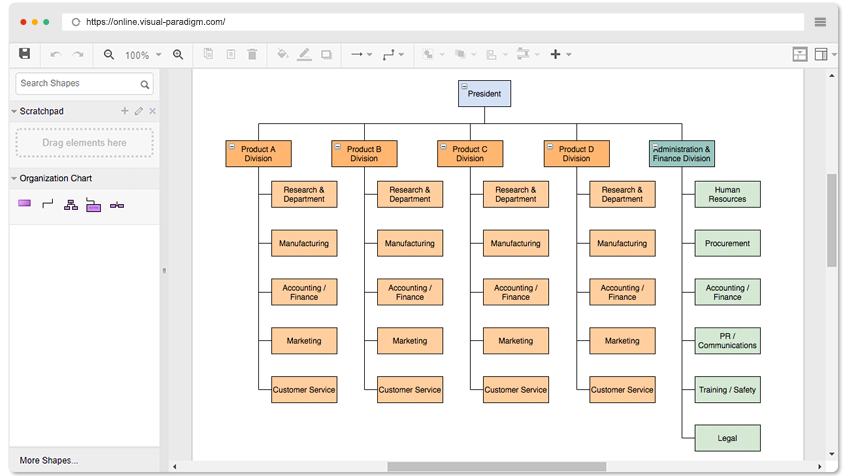Open the 100% zoom level dropdown

pyautogui.click(x=143, y=55)
